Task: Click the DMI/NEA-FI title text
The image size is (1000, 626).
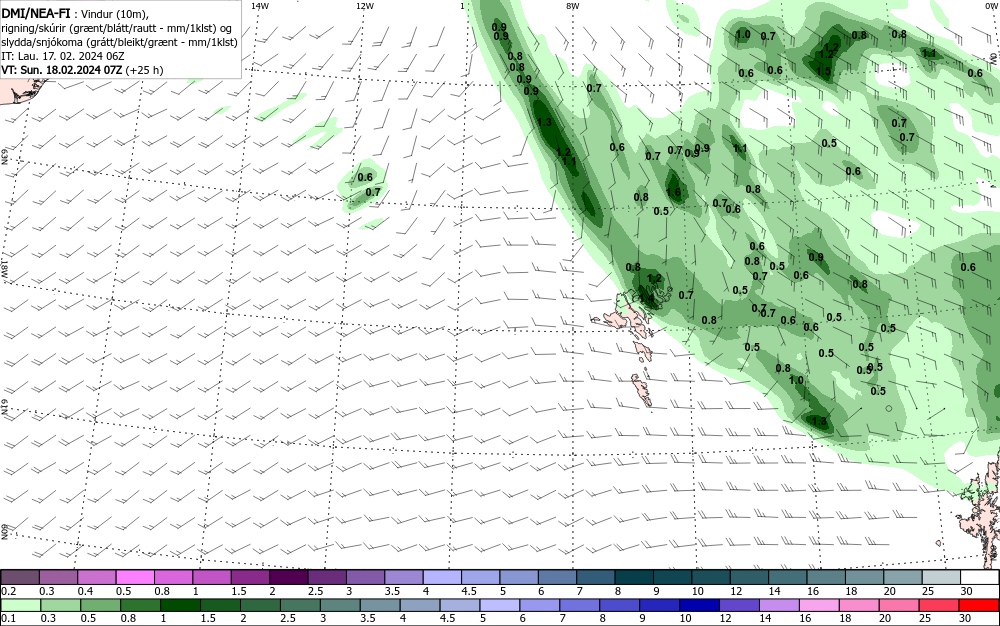Action: click(x=36, y=13)
